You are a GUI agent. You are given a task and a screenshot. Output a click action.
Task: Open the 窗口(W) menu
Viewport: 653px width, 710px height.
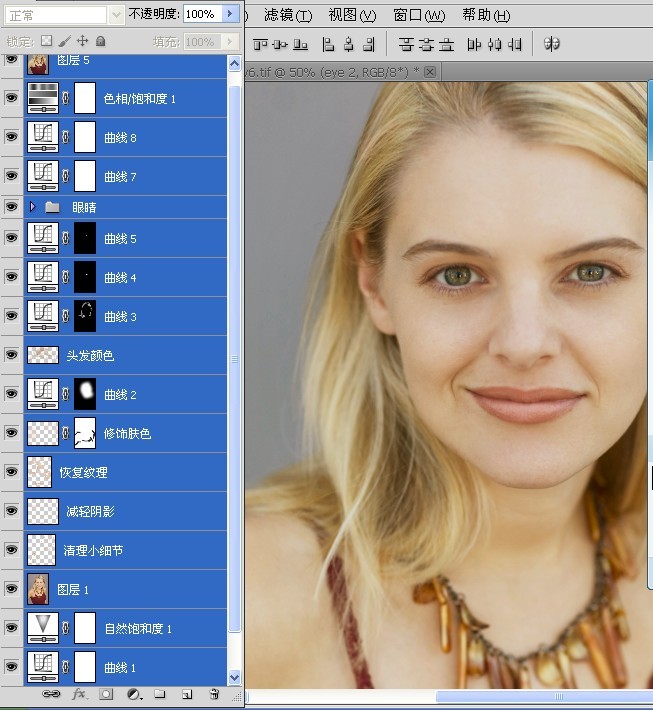pyautogui.click(x=419, y=15)
